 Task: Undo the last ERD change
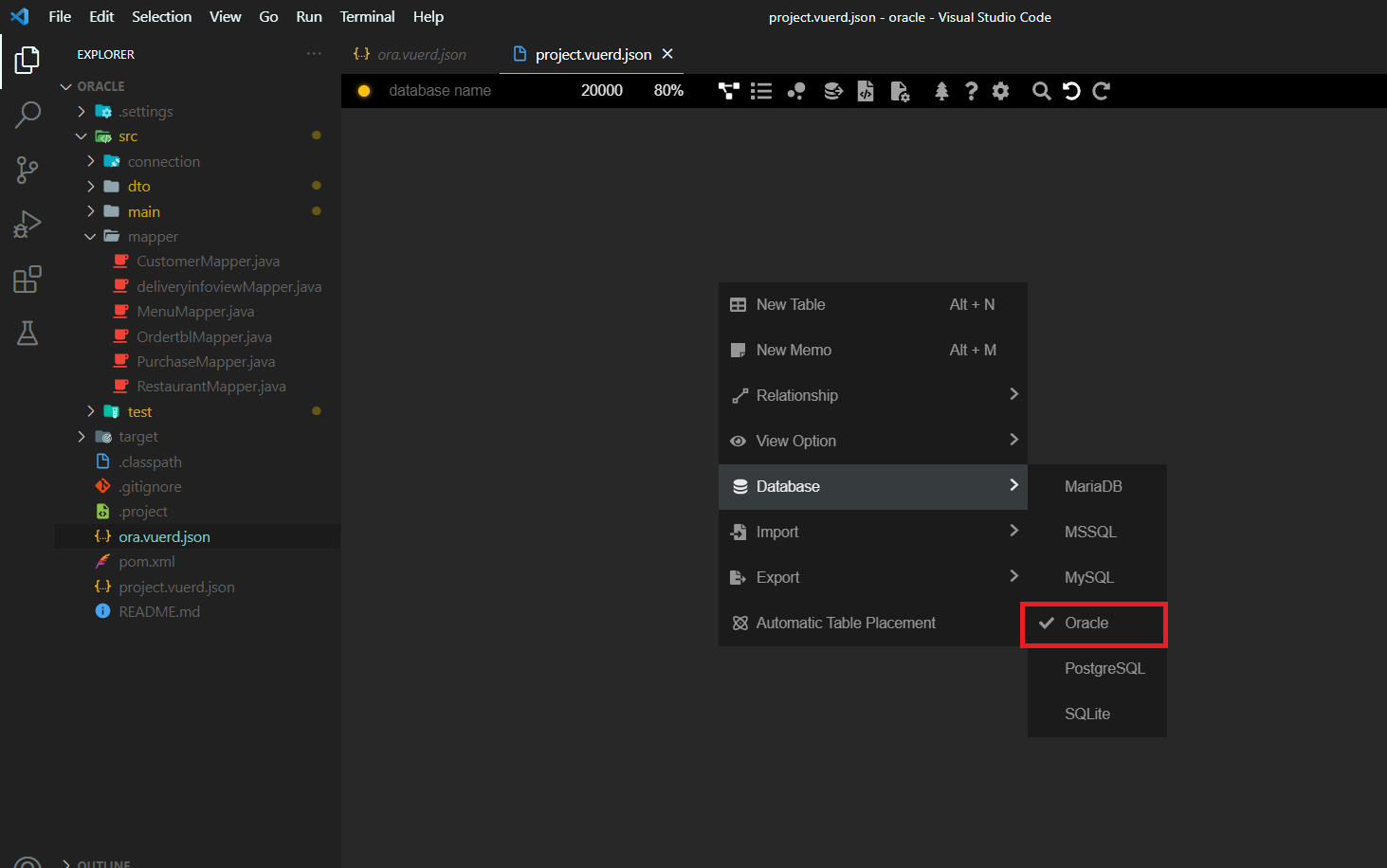1071,91
